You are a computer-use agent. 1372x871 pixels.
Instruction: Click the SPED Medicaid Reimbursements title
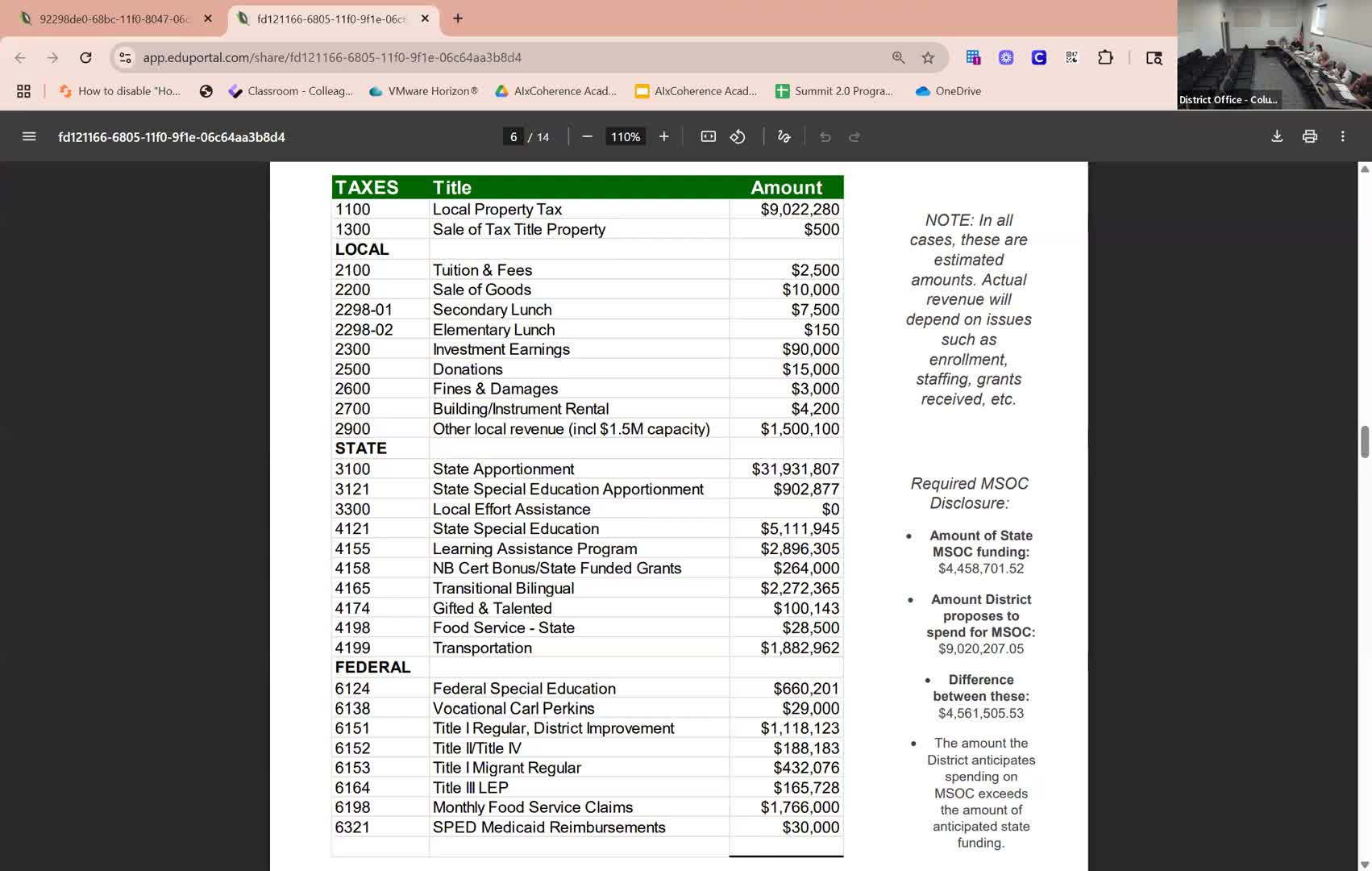pos(549,827)
